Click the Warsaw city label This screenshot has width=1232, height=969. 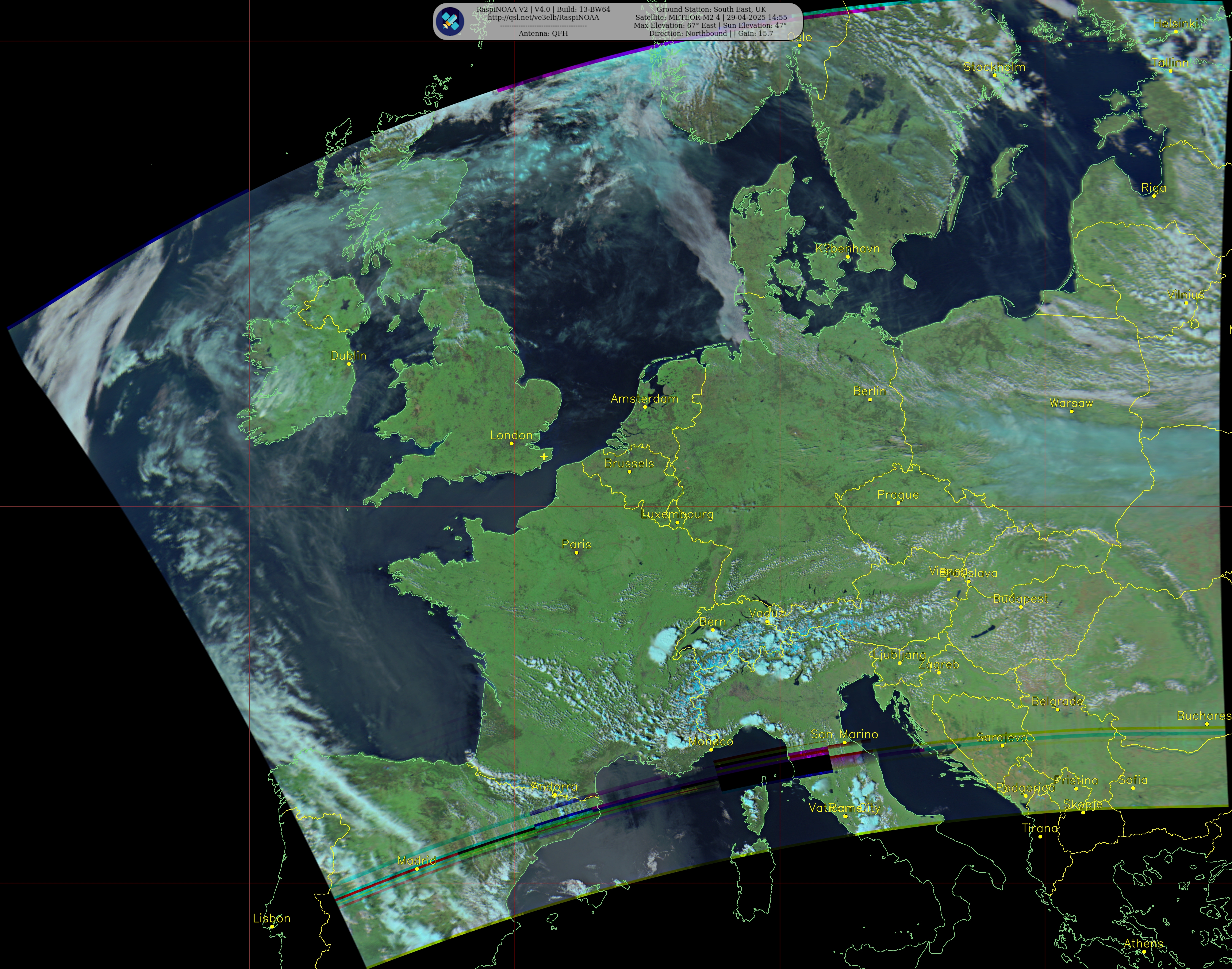point(1071,403)
